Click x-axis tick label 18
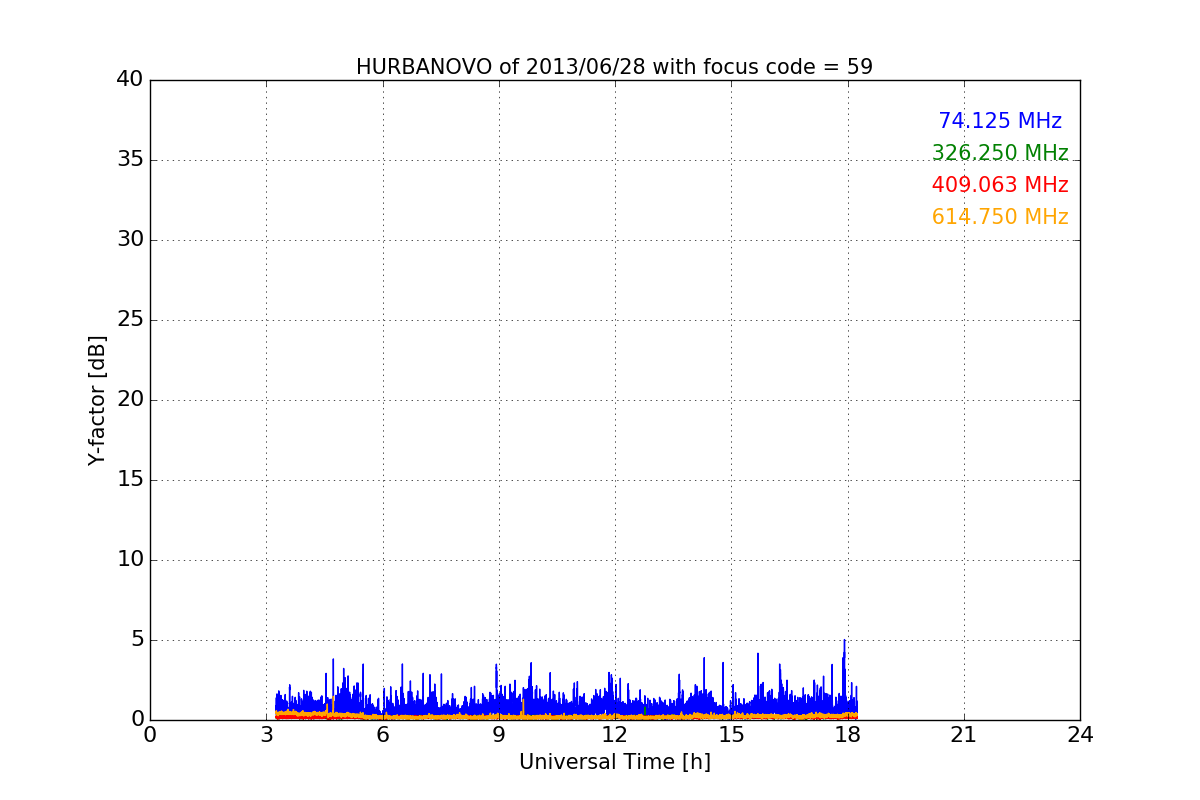This screenshot has height=800, width=1200. click(847, 734)
